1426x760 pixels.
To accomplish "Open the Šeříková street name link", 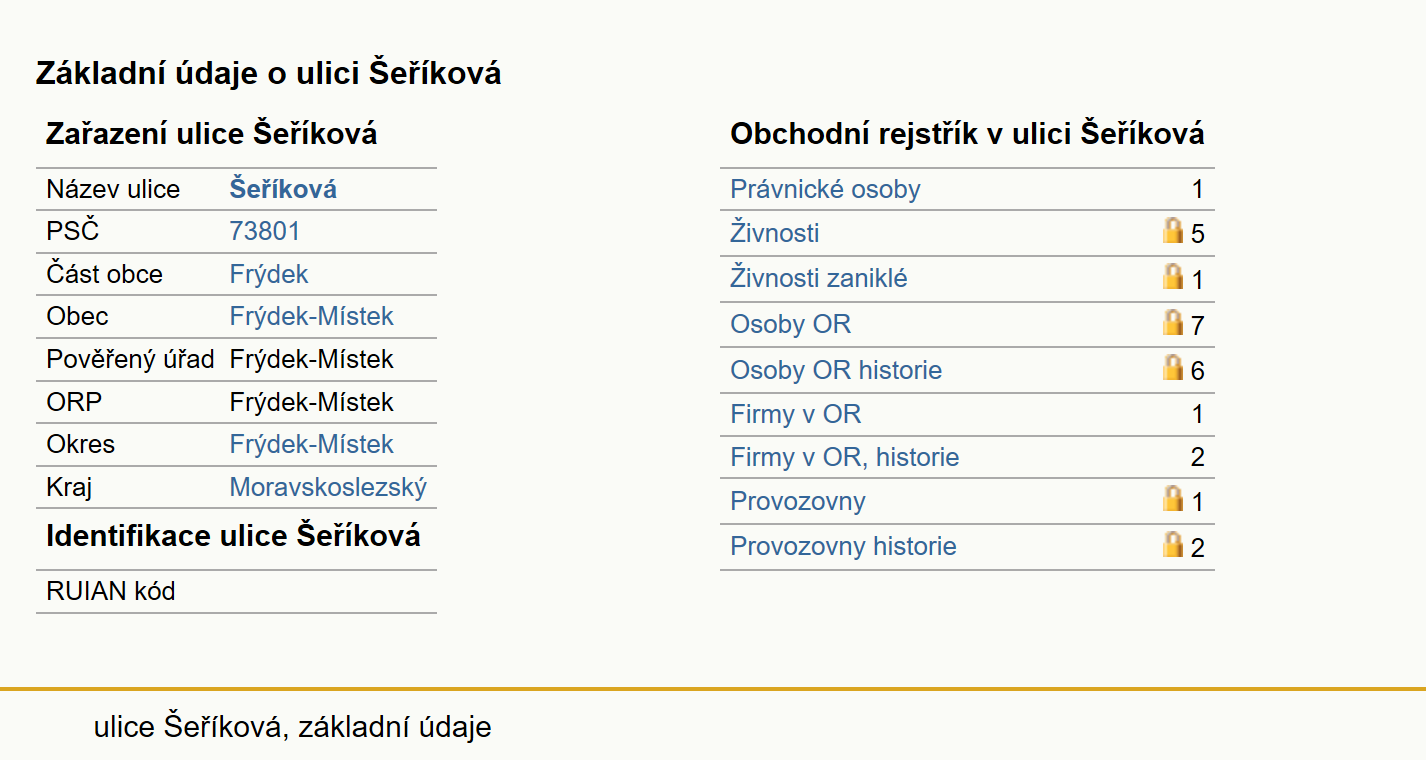I will click(x=283, y=189).
